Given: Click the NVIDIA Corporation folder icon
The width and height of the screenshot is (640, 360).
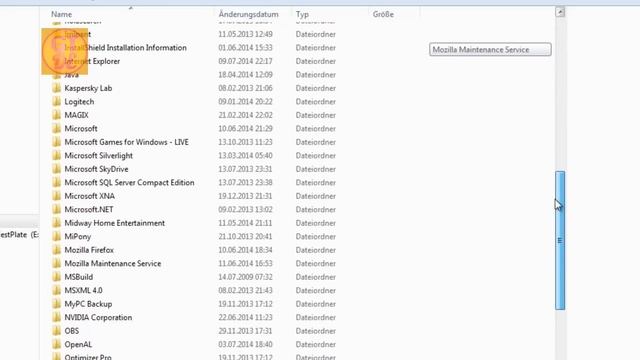Looking at the screenshot, I should point(57,317).
